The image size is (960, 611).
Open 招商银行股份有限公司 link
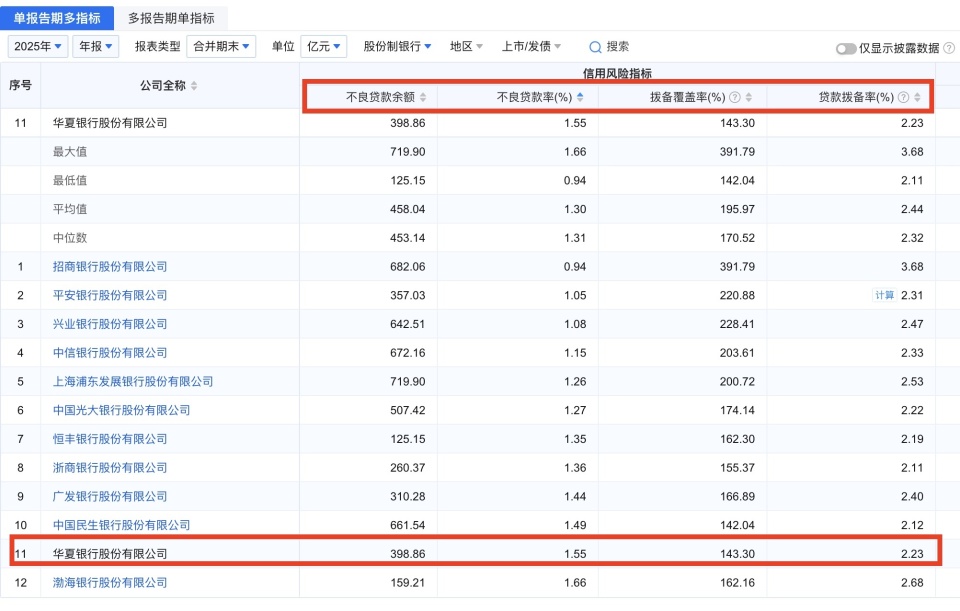pos(110,267)
